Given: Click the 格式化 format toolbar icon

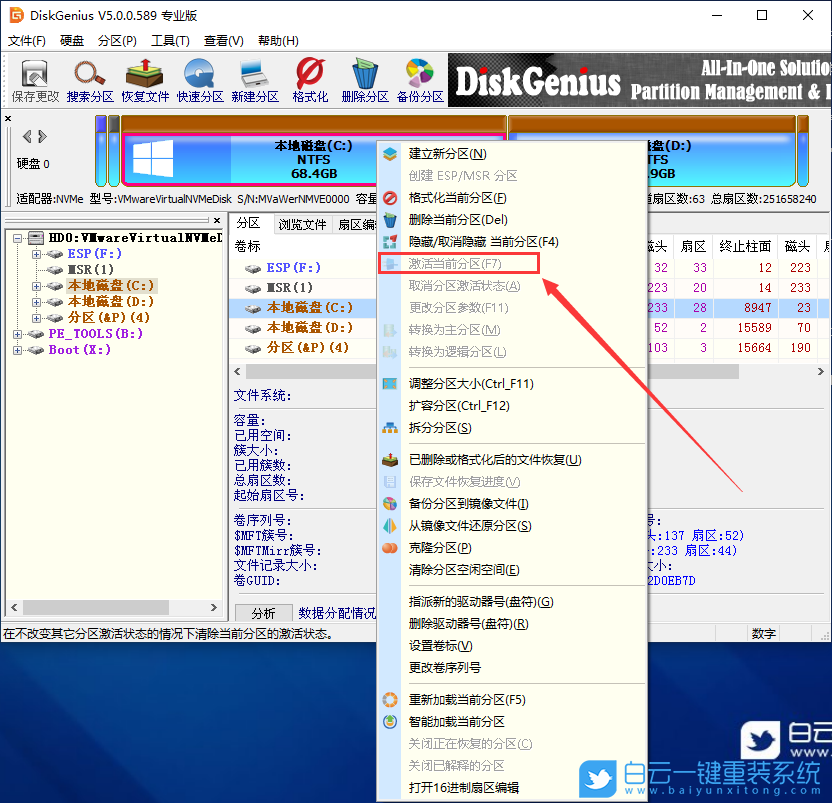Looking at the screenshot, I should click(x=310, y=80).
